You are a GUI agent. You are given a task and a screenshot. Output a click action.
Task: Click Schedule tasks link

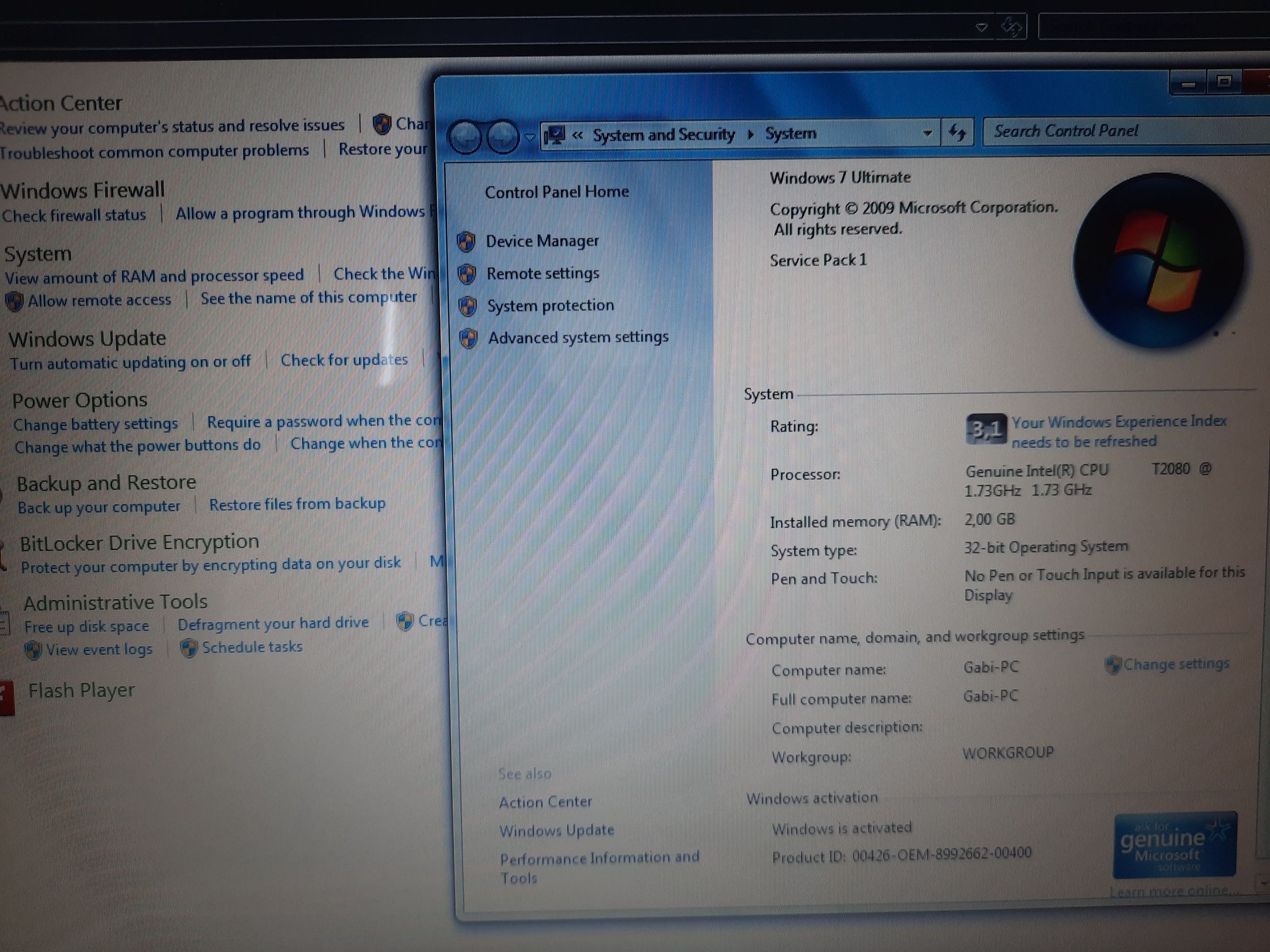pos(252,647)
